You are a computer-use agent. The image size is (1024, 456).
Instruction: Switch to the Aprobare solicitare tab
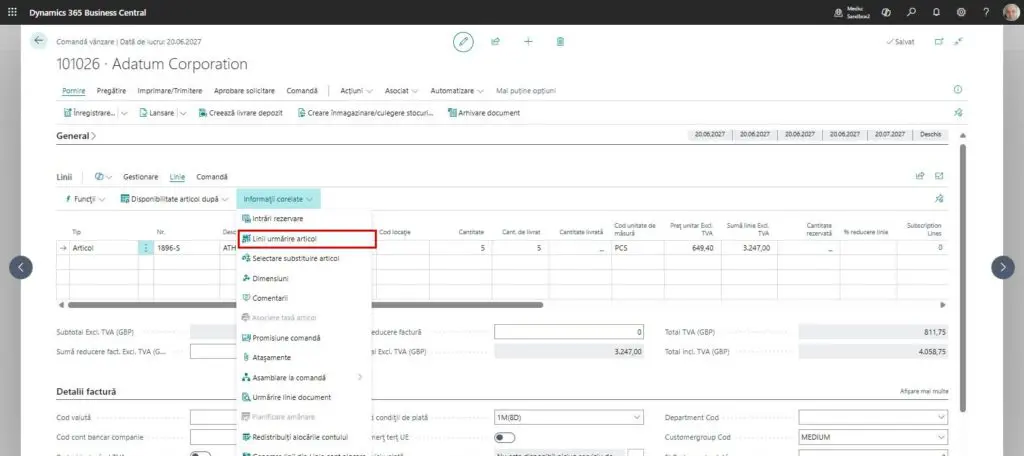(x=244, y=91)
